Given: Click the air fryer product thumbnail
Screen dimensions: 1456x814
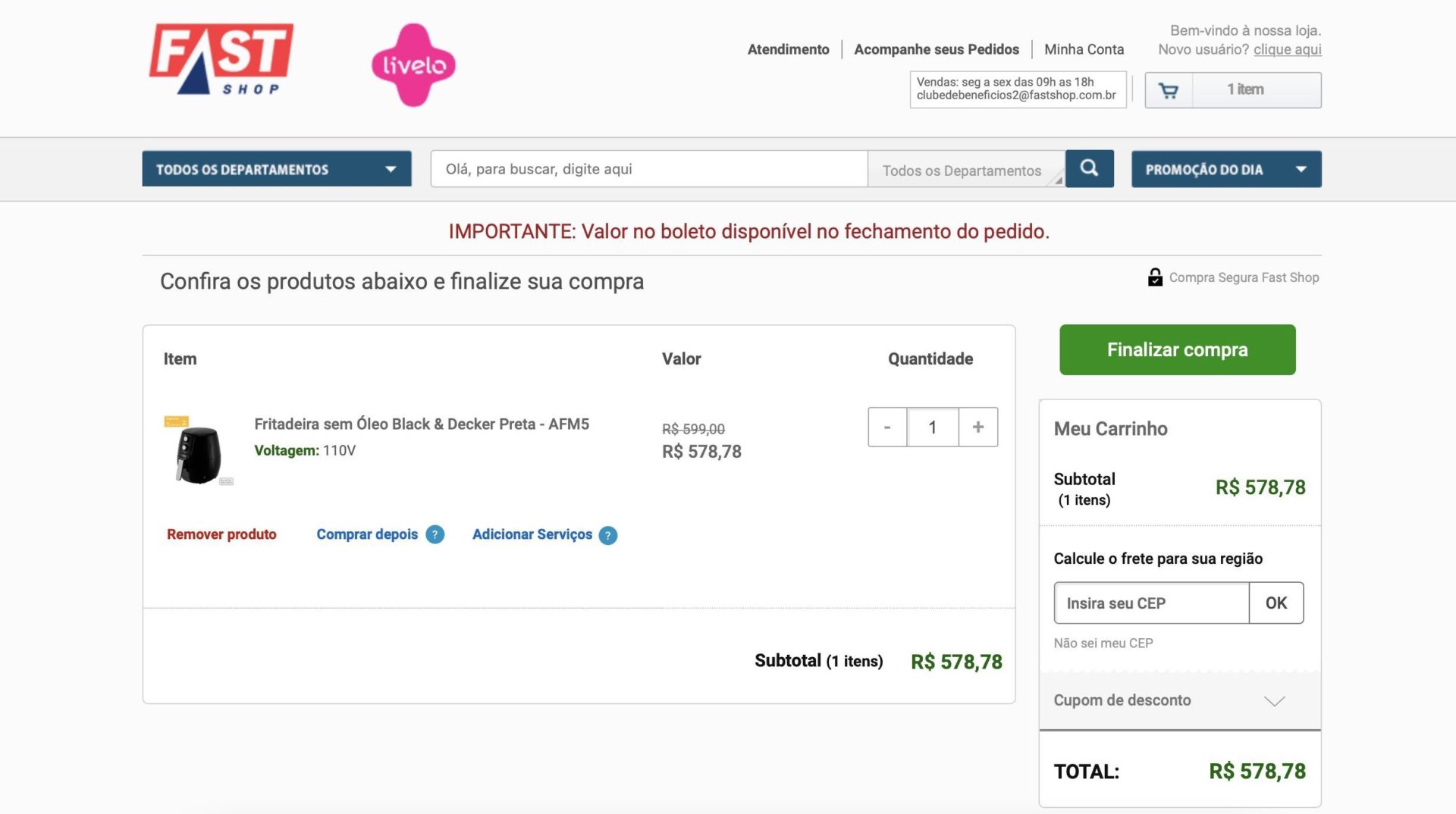Looking at the screenshot, I should pyautogui.click(x=199, y=450).
